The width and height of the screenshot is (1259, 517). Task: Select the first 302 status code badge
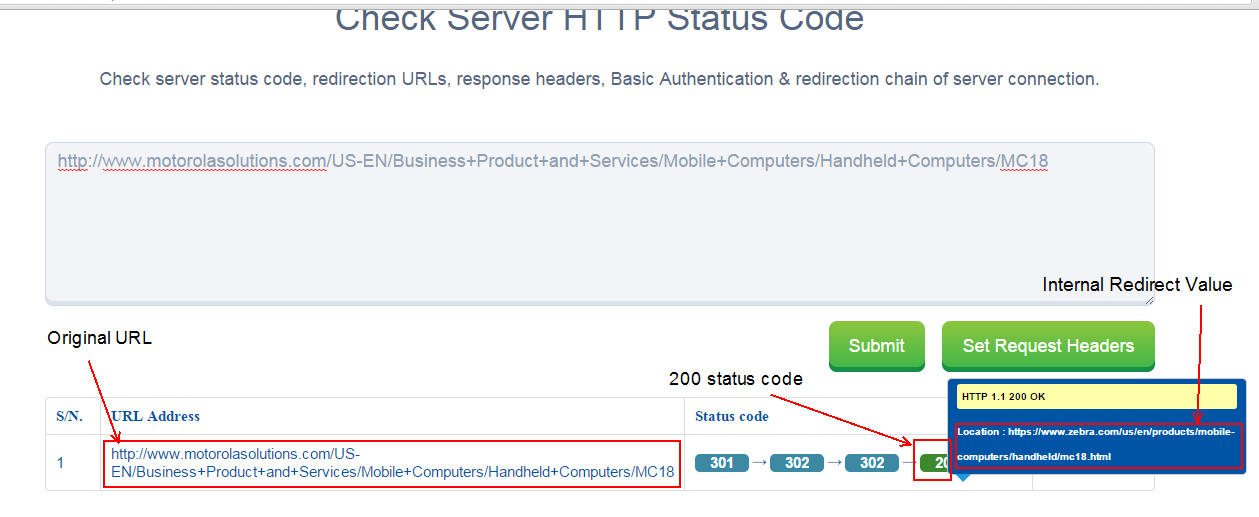797,463
